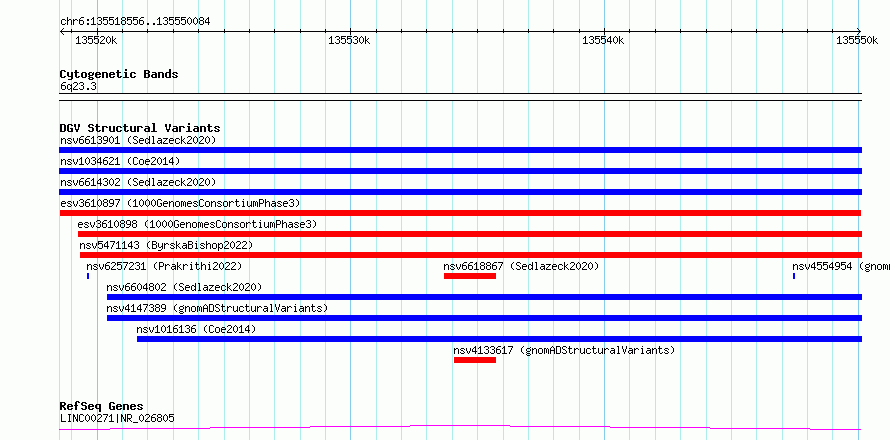Image resolution: width=890 pixels, height=440 pixels.
Task: Click the DGV Structural Variants track title
Action: point(140,128)
